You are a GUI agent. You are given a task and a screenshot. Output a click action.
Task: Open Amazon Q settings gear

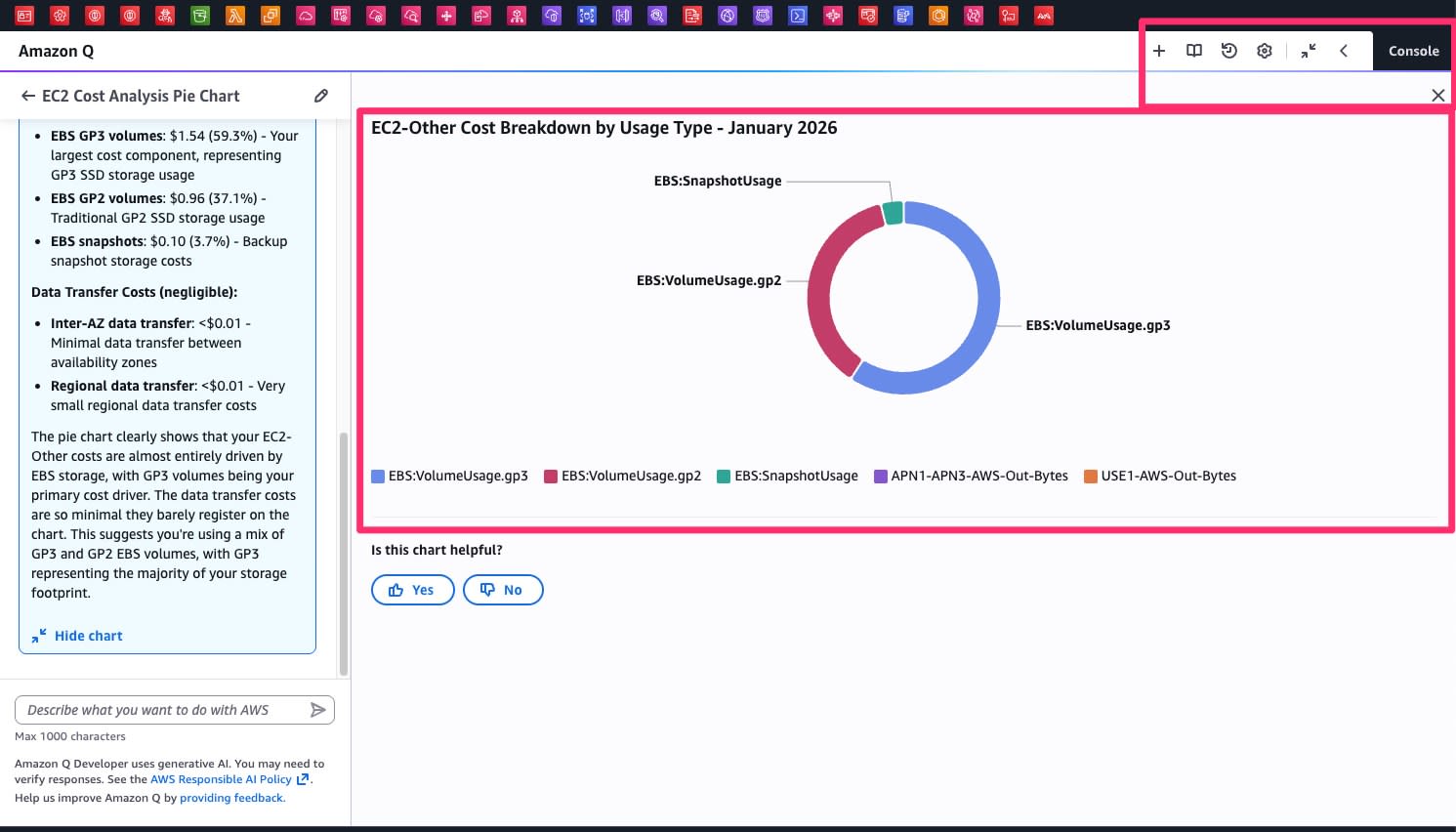[1265, 51]
